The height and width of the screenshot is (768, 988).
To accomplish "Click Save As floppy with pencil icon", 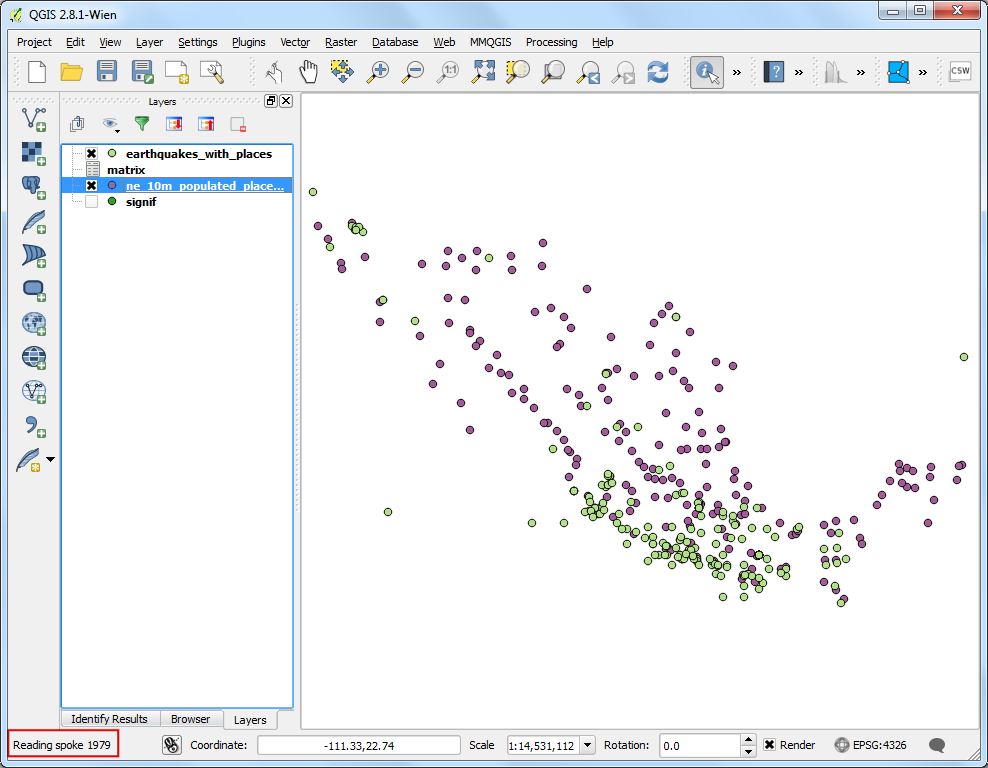I will [x=142, y=72].
